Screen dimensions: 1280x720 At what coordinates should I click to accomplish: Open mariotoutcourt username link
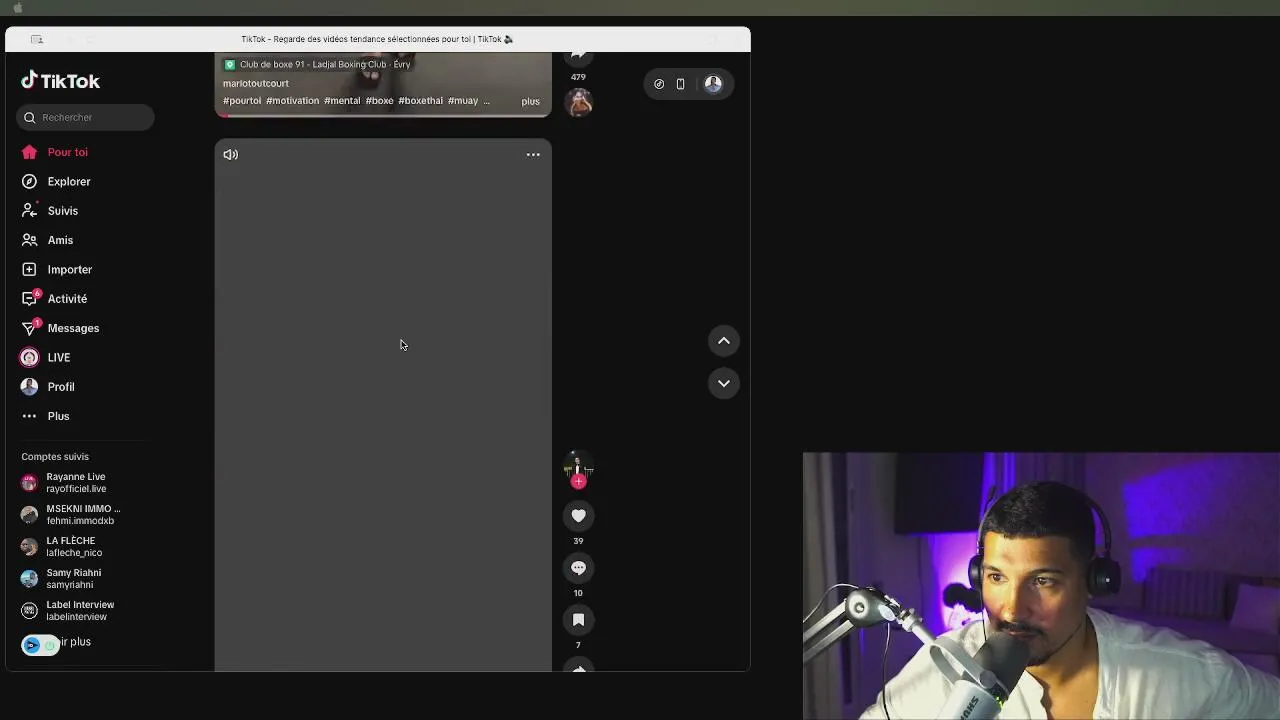(256, 84)
